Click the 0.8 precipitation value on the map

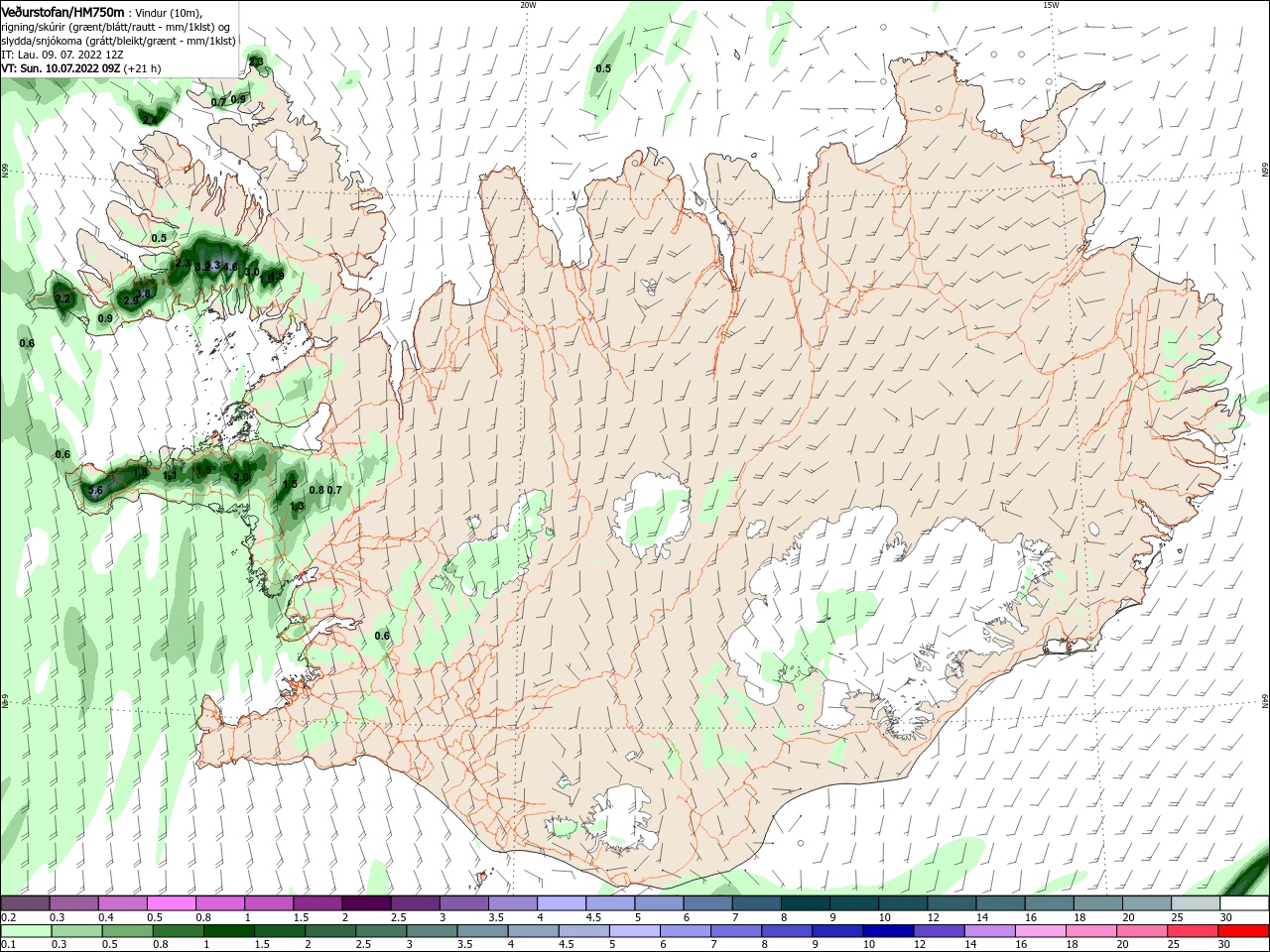(x=317, y=490)
